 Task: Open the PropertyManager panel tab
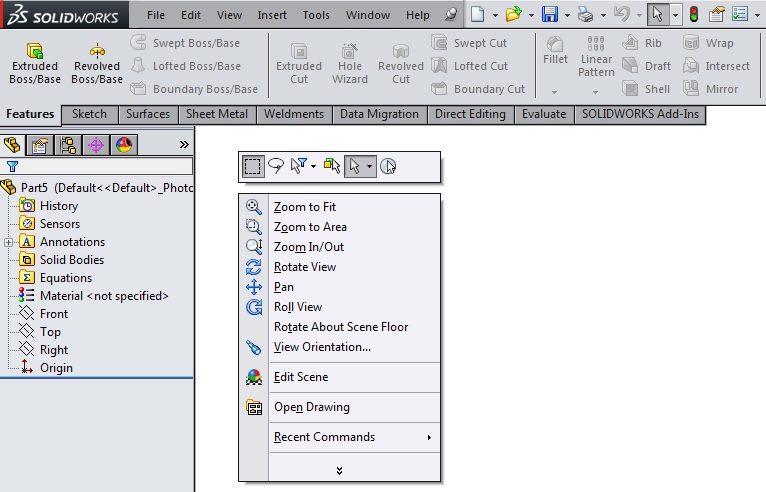pyautogui.click(x=40, y=145)
